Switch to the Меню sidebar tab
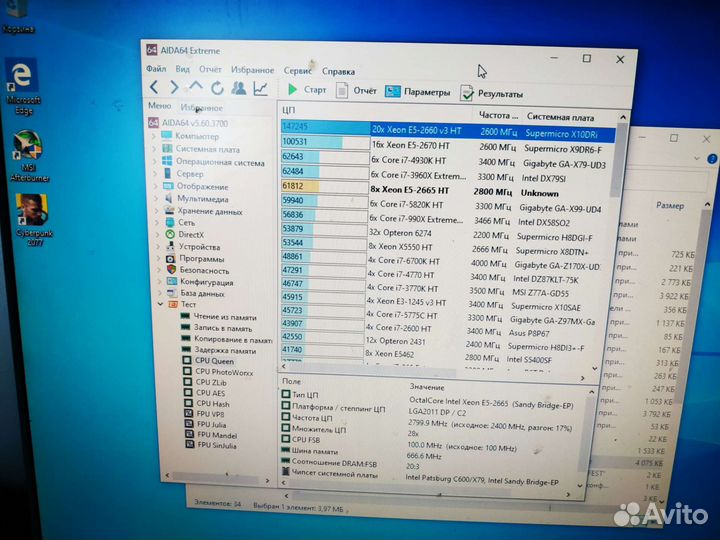Image resolution: width=720 pixels, height=540 pixels. pos(159,106)
